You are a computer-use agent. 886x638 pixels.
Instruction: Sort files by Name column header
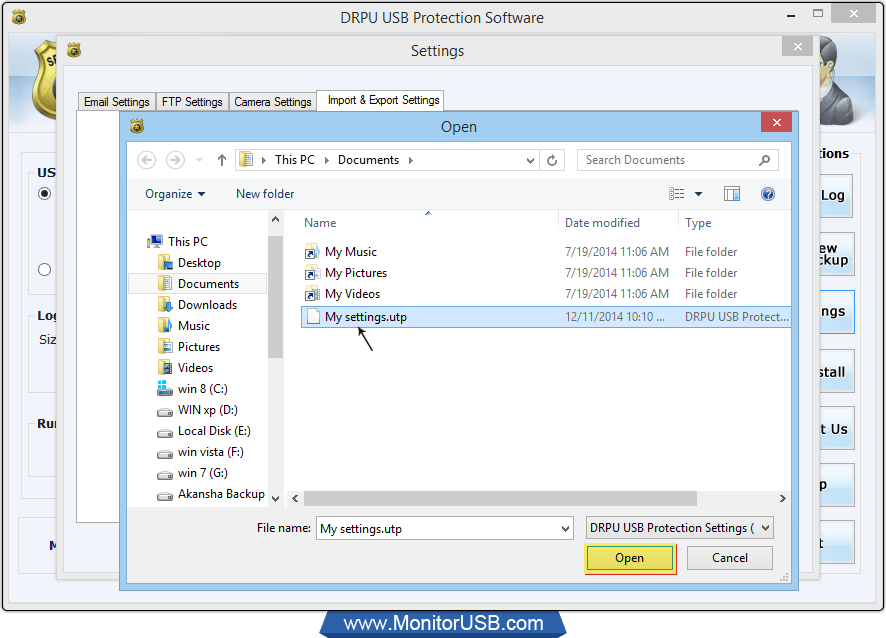click(x=320, y=223)
